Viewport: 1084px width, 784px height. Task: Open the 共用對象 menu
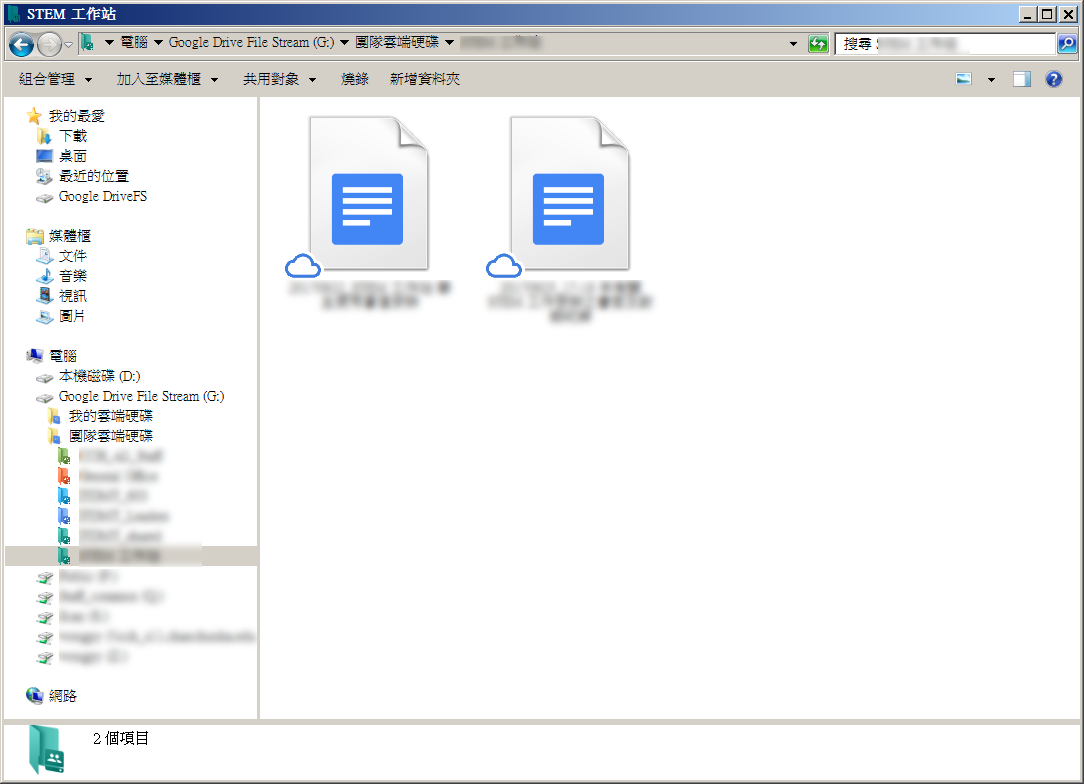pyautogui.click(x=279, y=79)
